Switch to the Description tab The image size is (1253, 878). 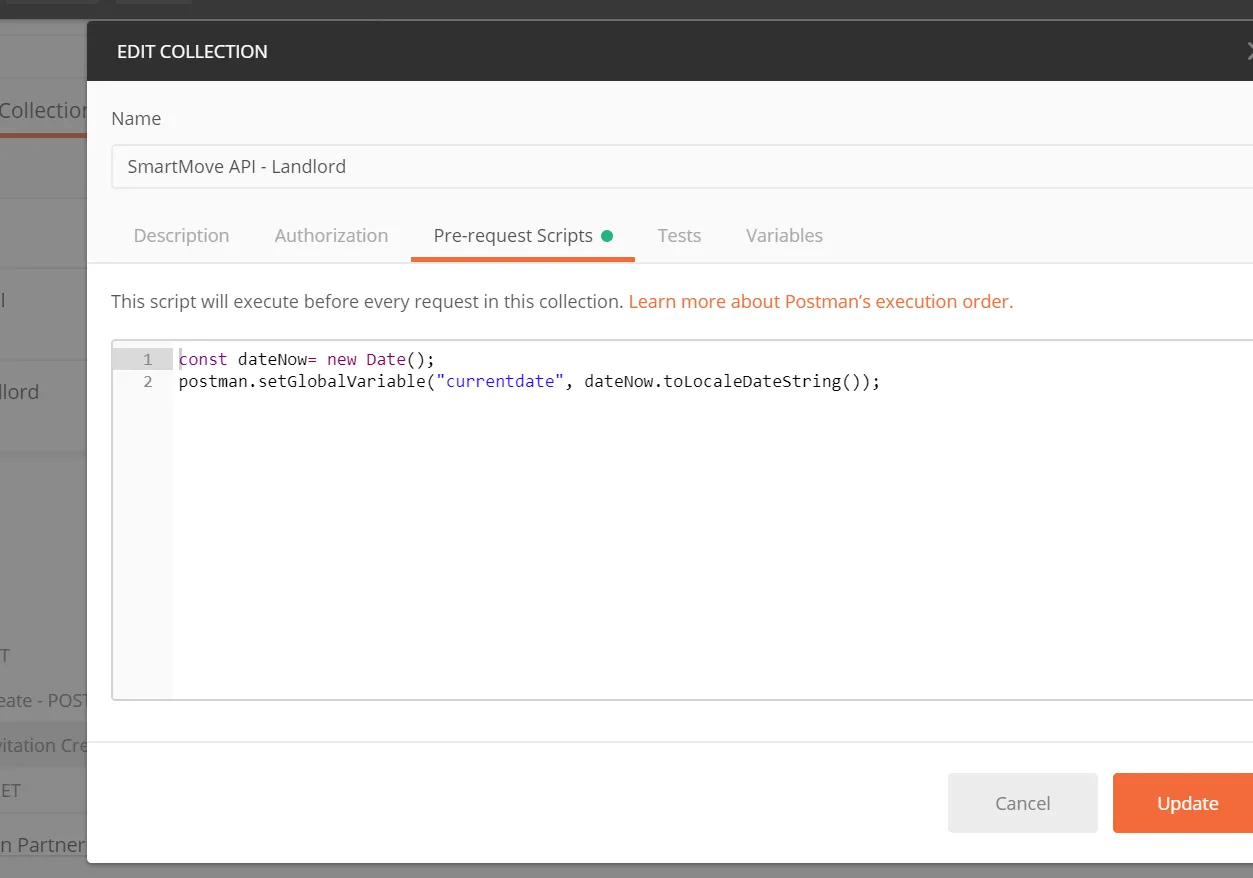click(x=181, y=236)
